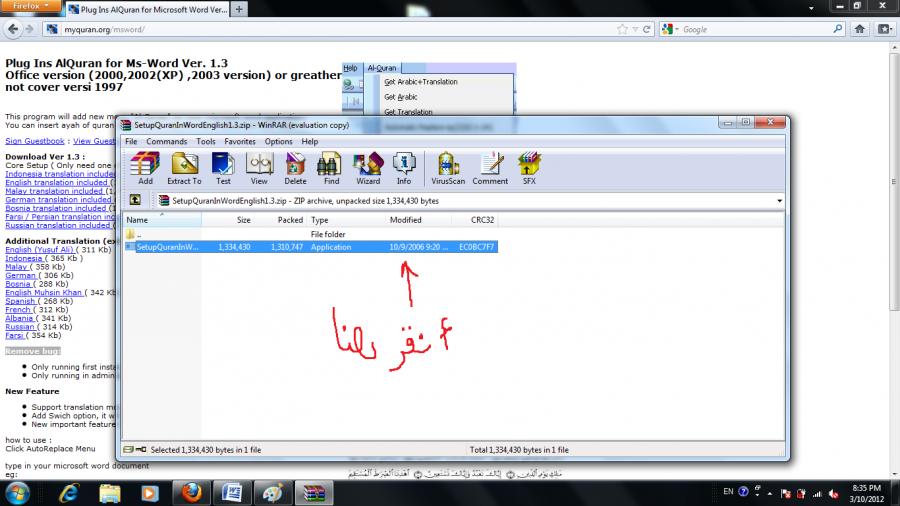
Task: Open the Find binoculars icon
Action: click(331, 167)
